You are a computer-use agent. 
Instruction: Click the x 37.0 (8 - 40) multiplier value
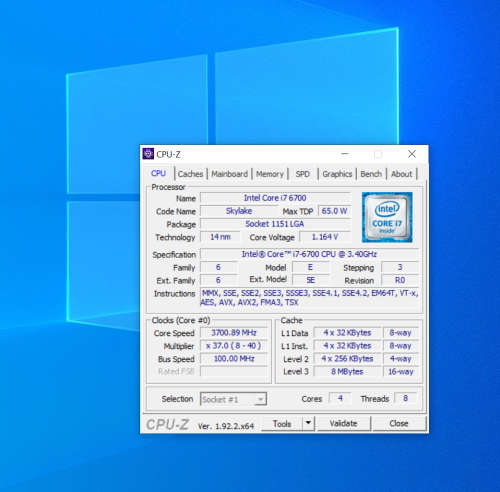[234, 346]
